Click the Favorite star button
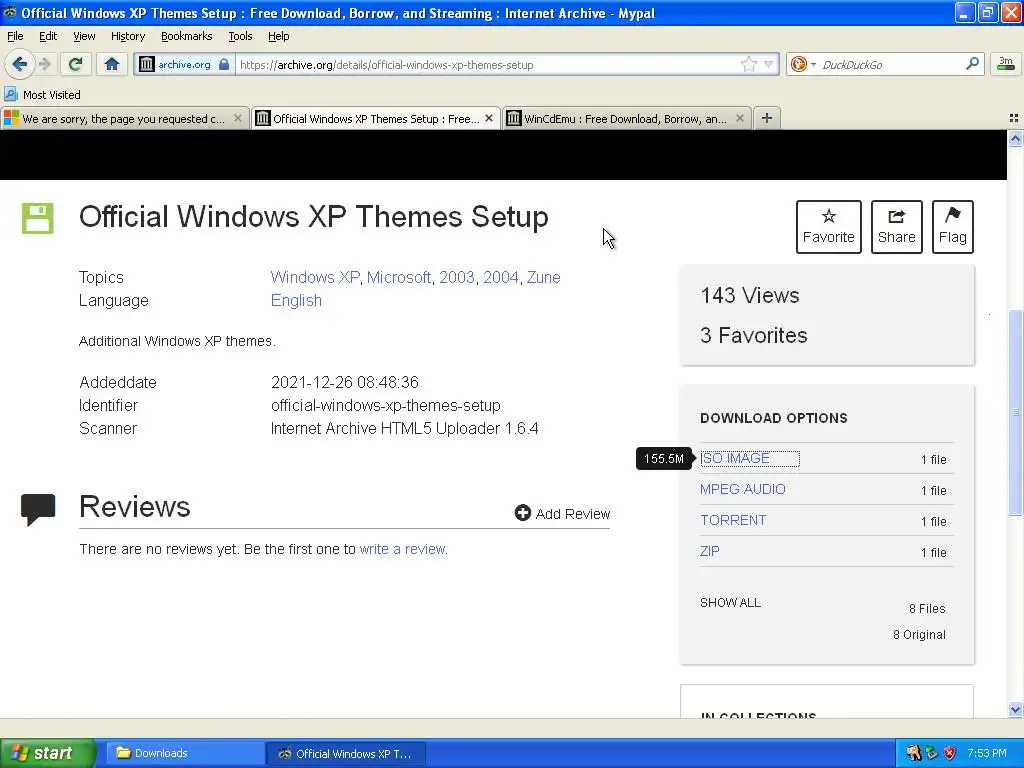Viewport: 1024px width, 768px height. click(828, 227)
